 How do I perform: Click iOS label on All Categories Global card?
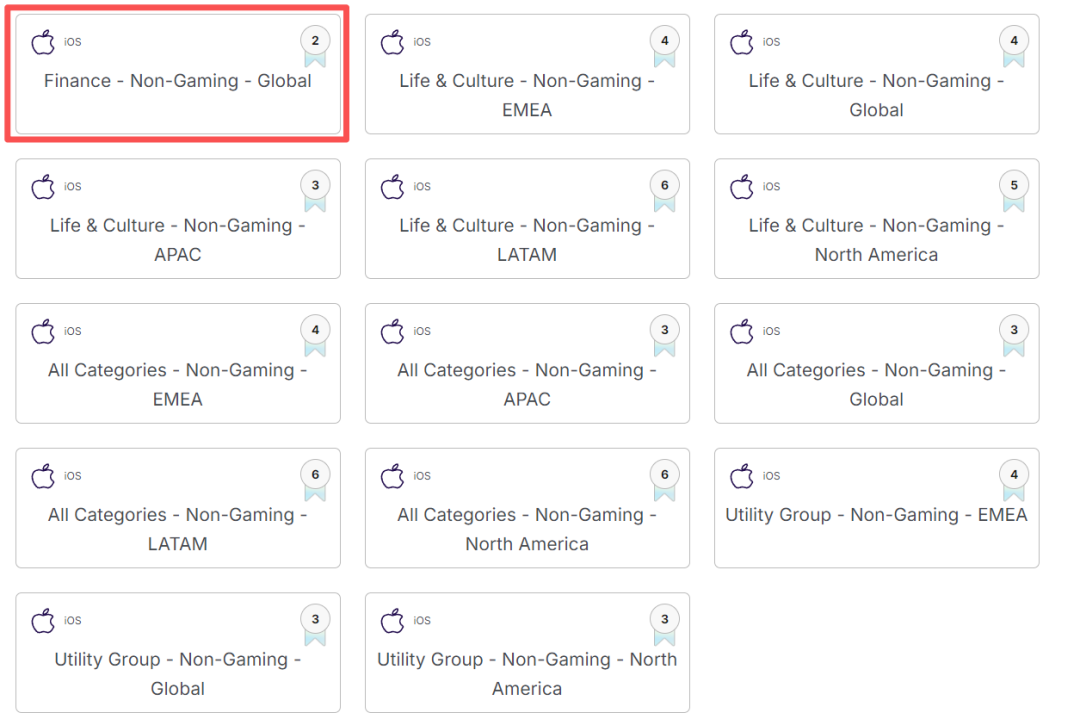click(x=771, y=331)
